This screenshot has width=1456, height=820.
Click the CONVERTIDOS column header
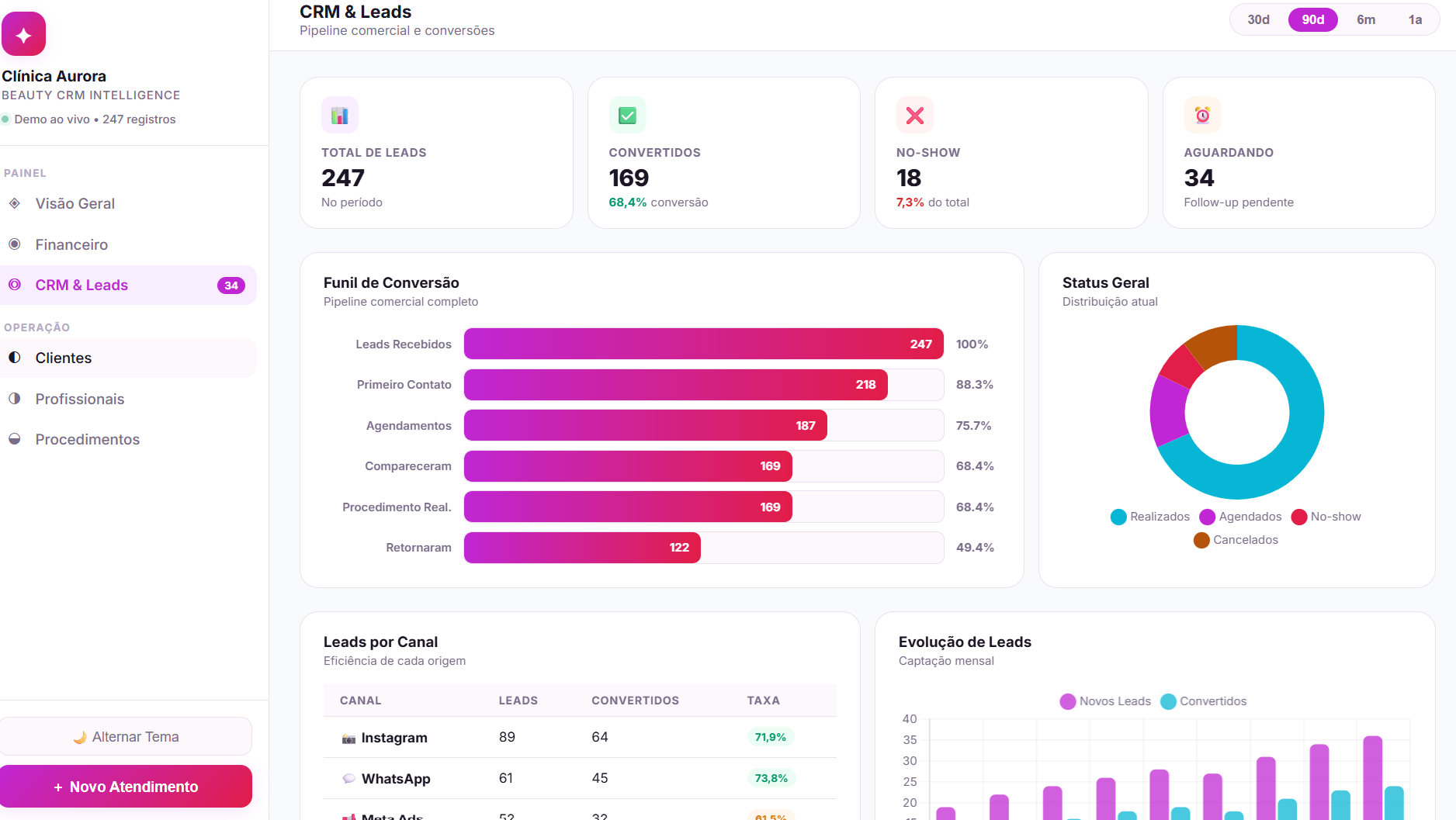coord(635,701)
